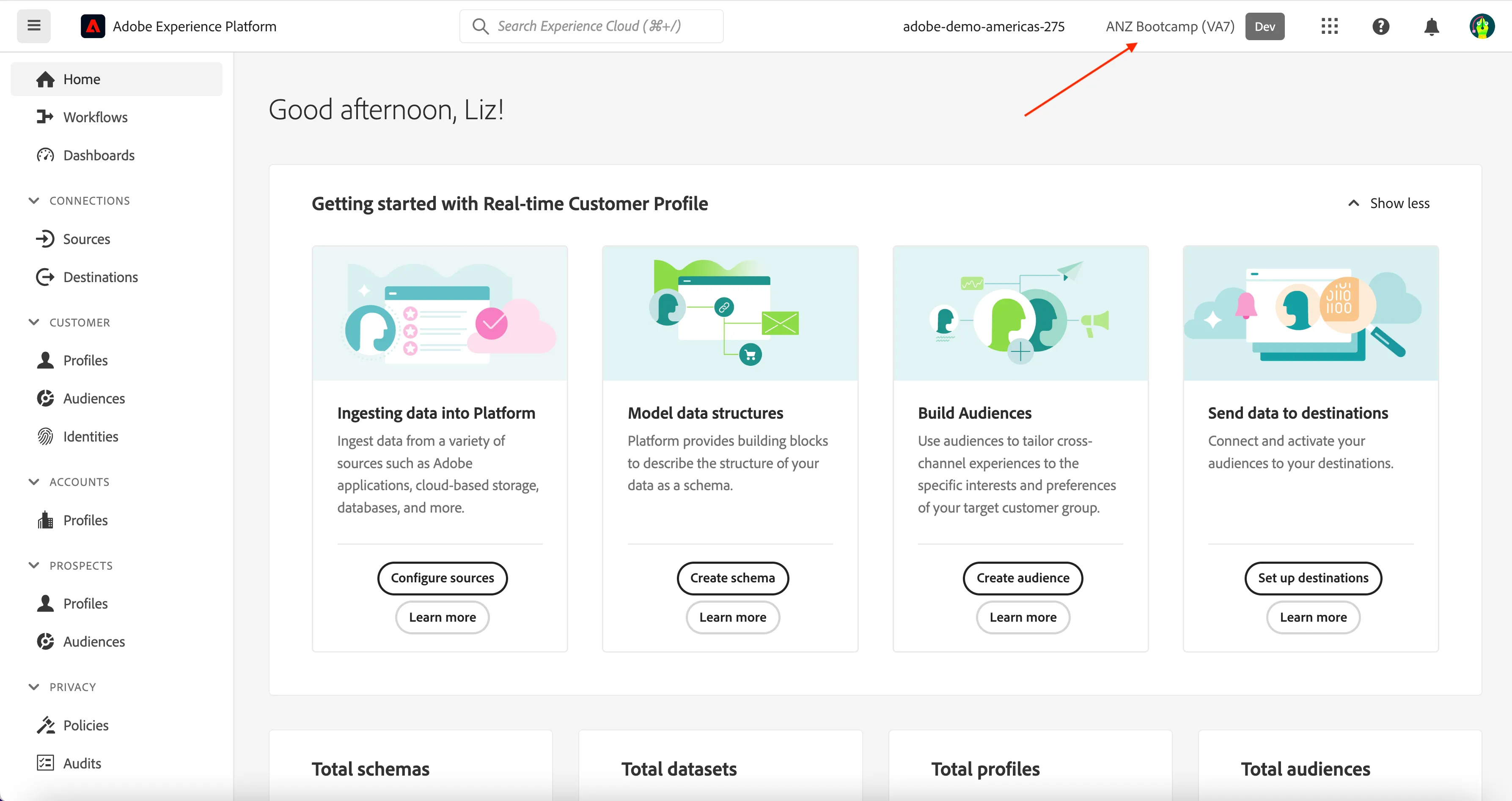
Task: Click the Set up destinations button
Action: [x=1313, y=578]
